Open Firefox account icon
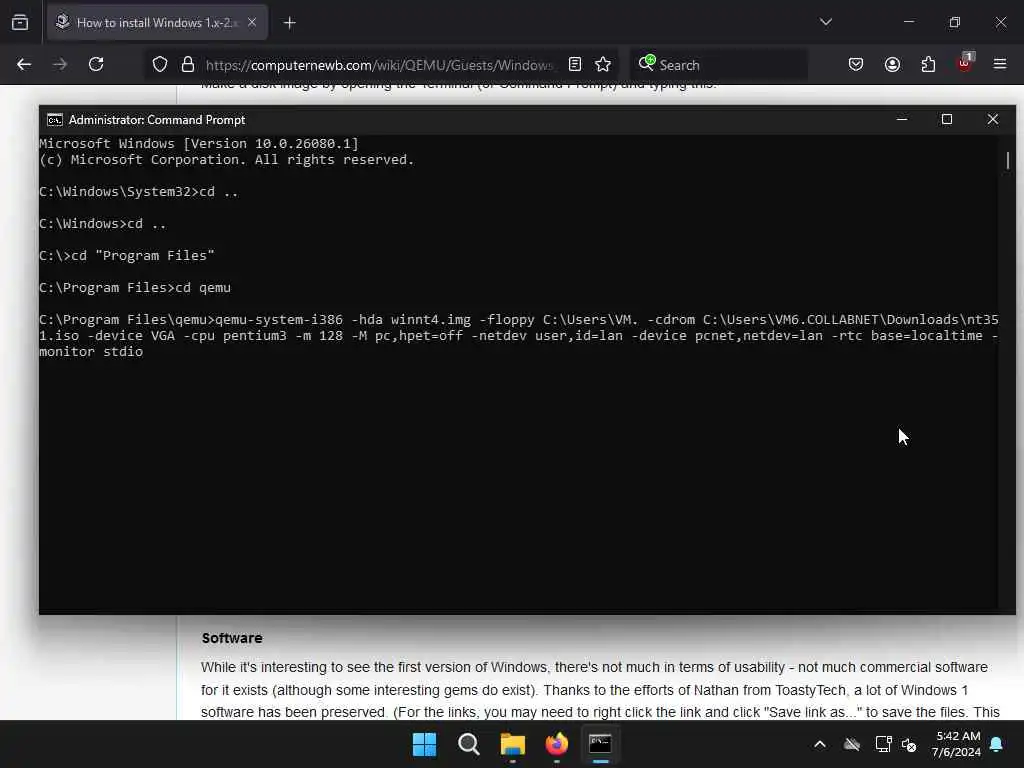This screenshot has width=1024, height=768. click(892, 65)
